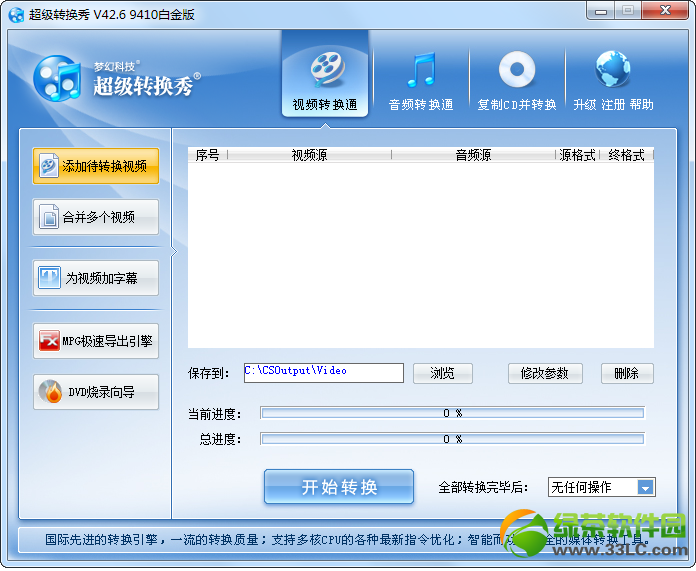This screenshot has width=696, height=571.
Task: Click the 超级转换秀 logo icon in header
Action: pos(57,79)
